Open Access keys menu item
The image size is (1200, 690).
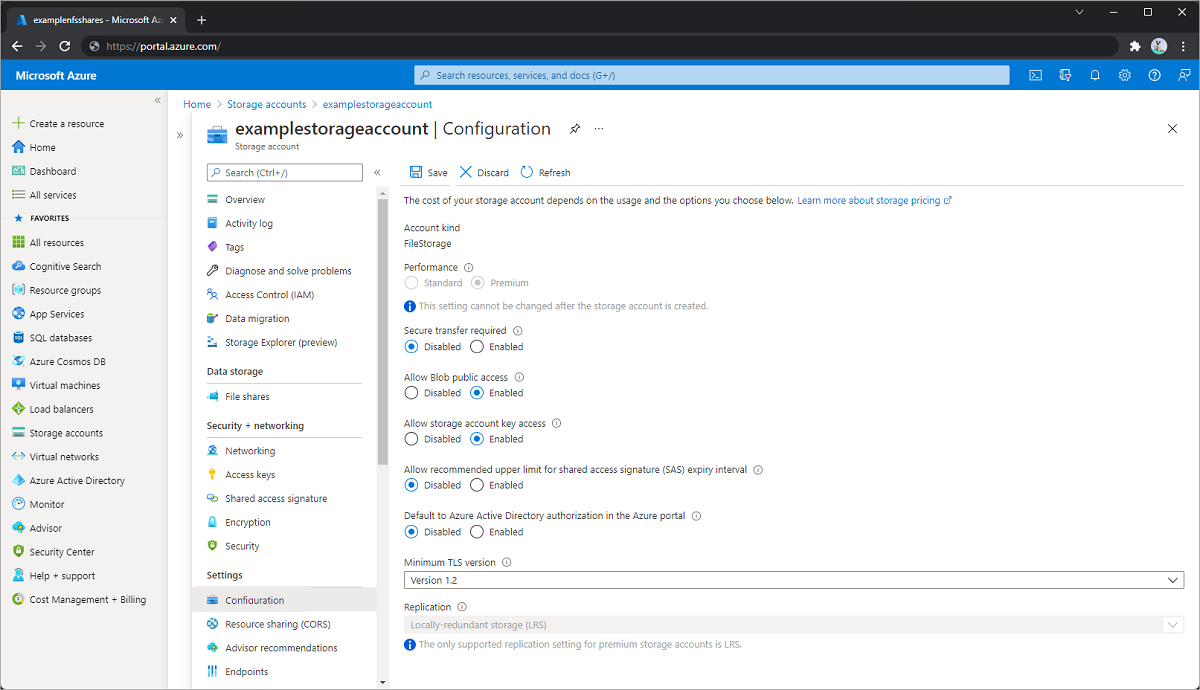pyautogui.click(x=250, y=475)
